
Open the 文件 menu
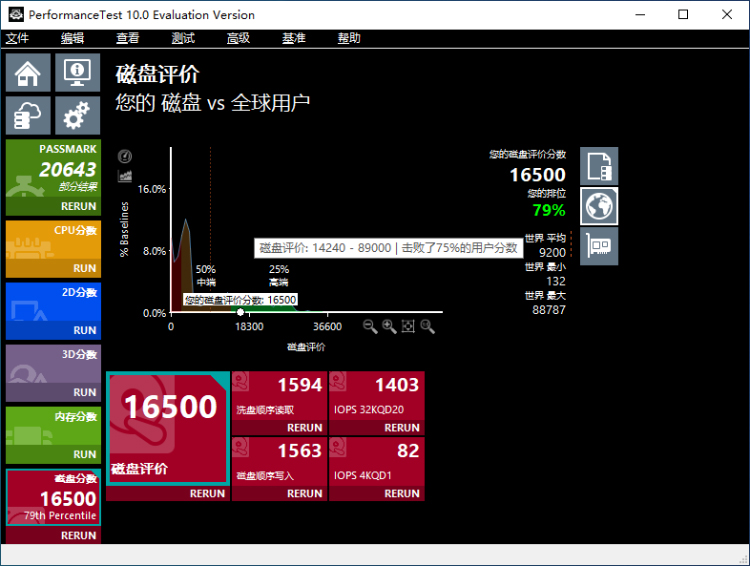tap(17, 38)
